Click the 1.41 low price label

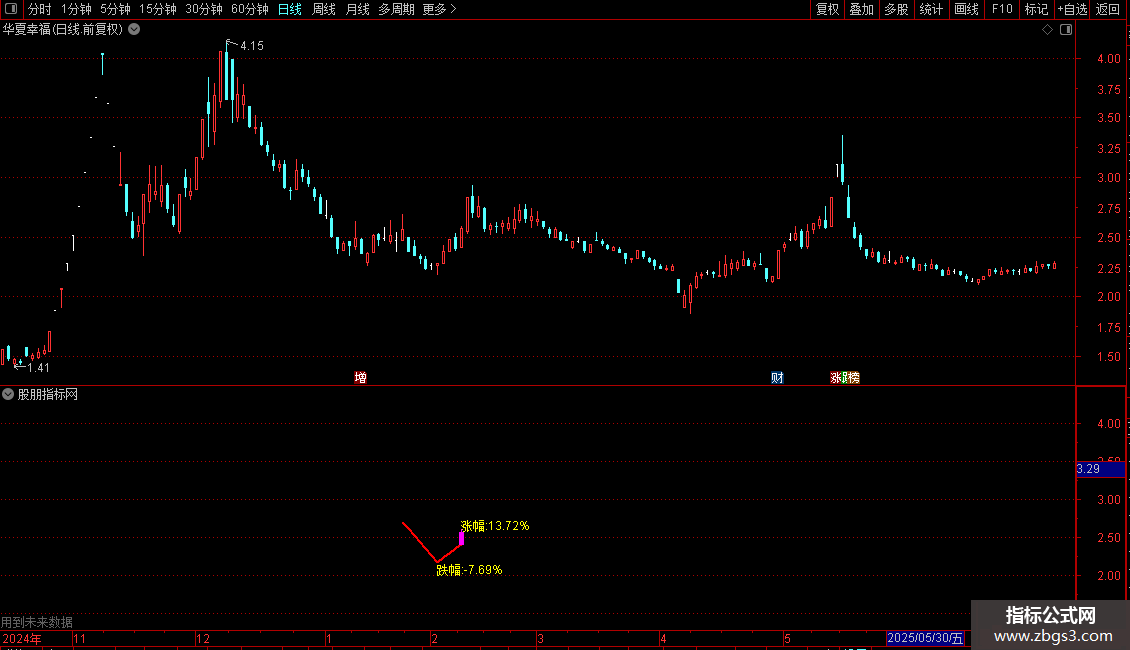38,368
